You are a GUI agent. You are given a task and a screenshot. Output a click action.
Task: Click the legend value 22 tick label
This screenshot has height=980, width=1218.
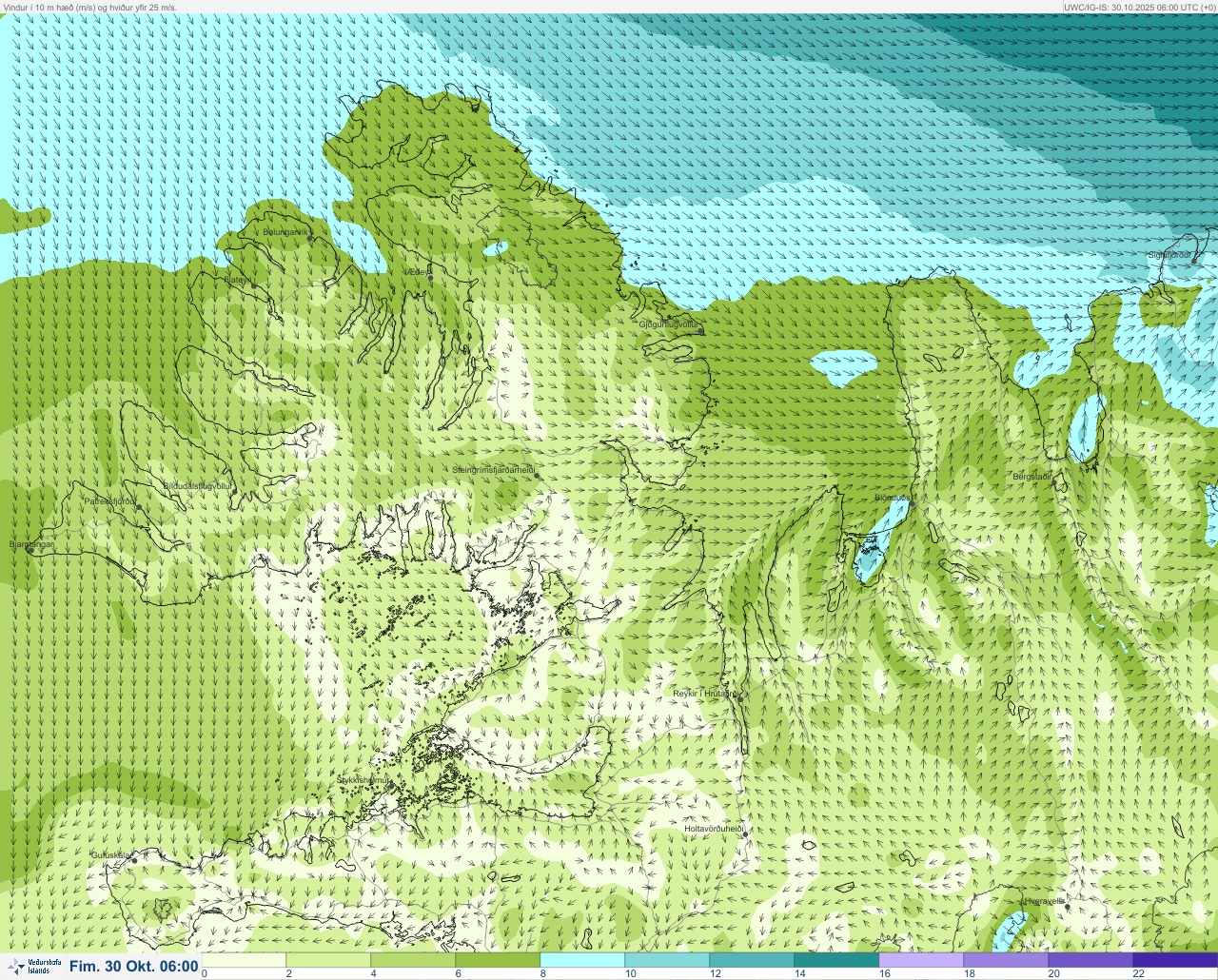point(1139,973)
